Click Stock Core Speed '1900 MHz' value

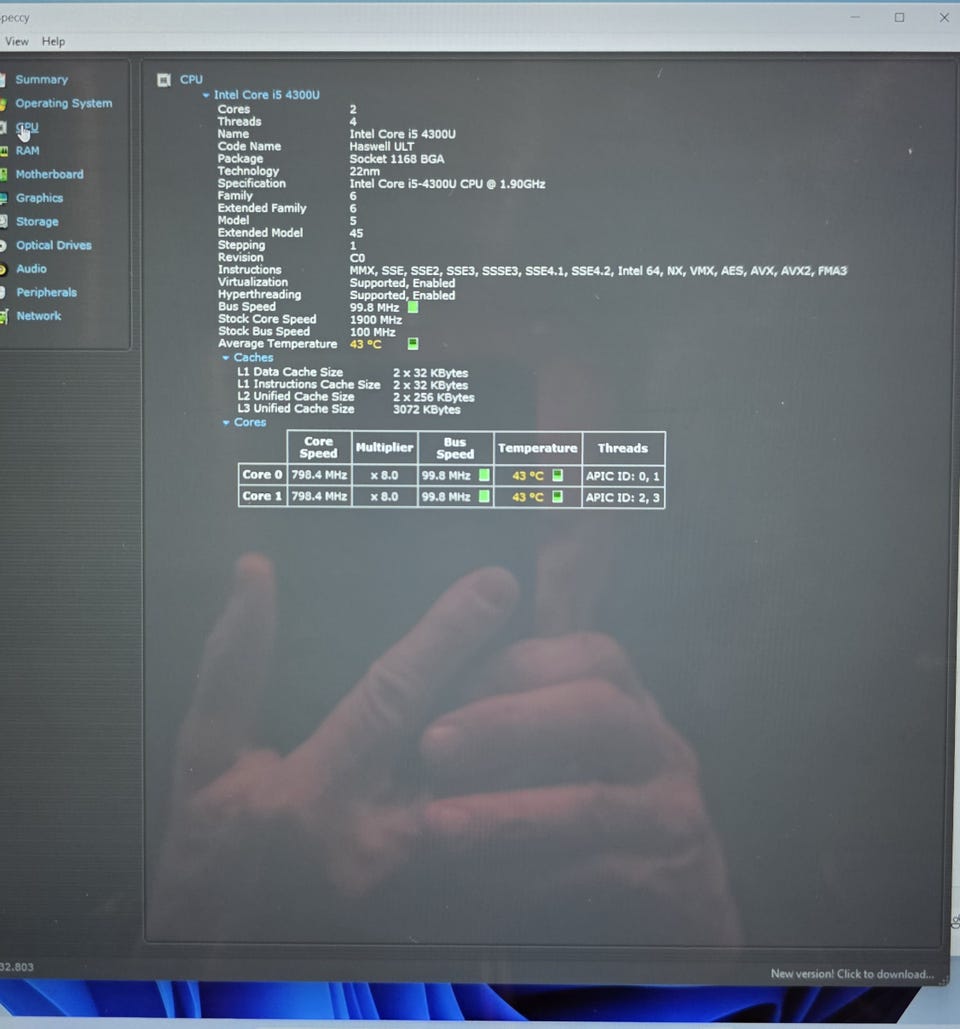pos(375,320)
